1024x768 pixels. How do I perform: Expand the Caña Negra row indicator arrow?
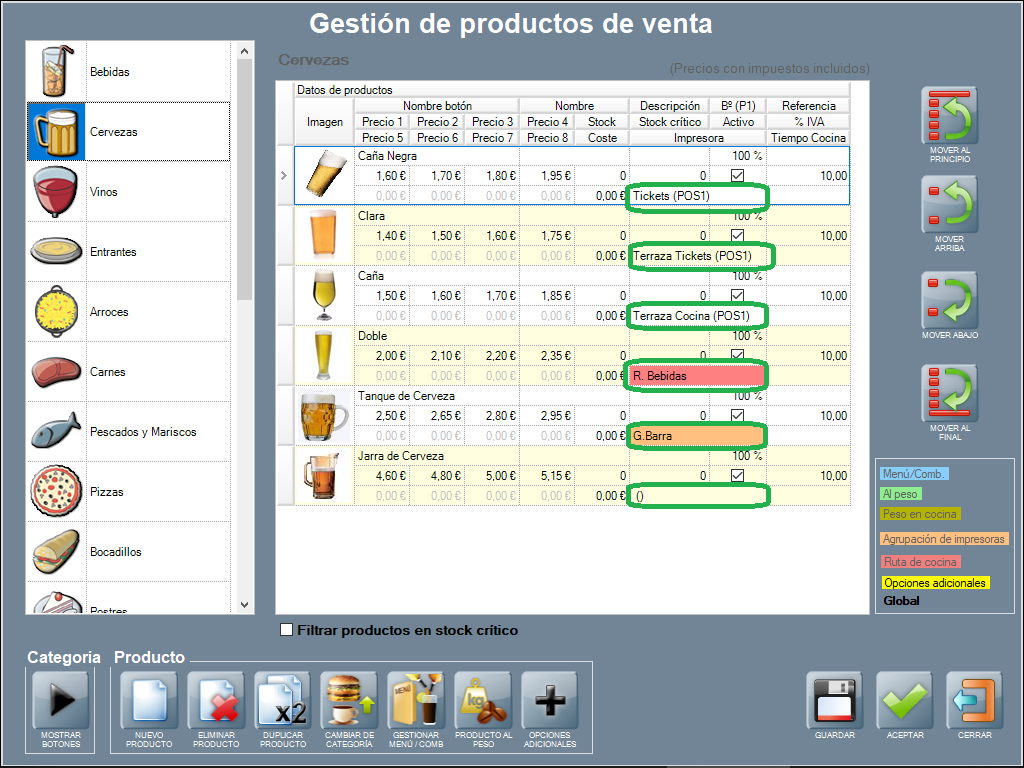pyautogui.click(x=283, y=176)
